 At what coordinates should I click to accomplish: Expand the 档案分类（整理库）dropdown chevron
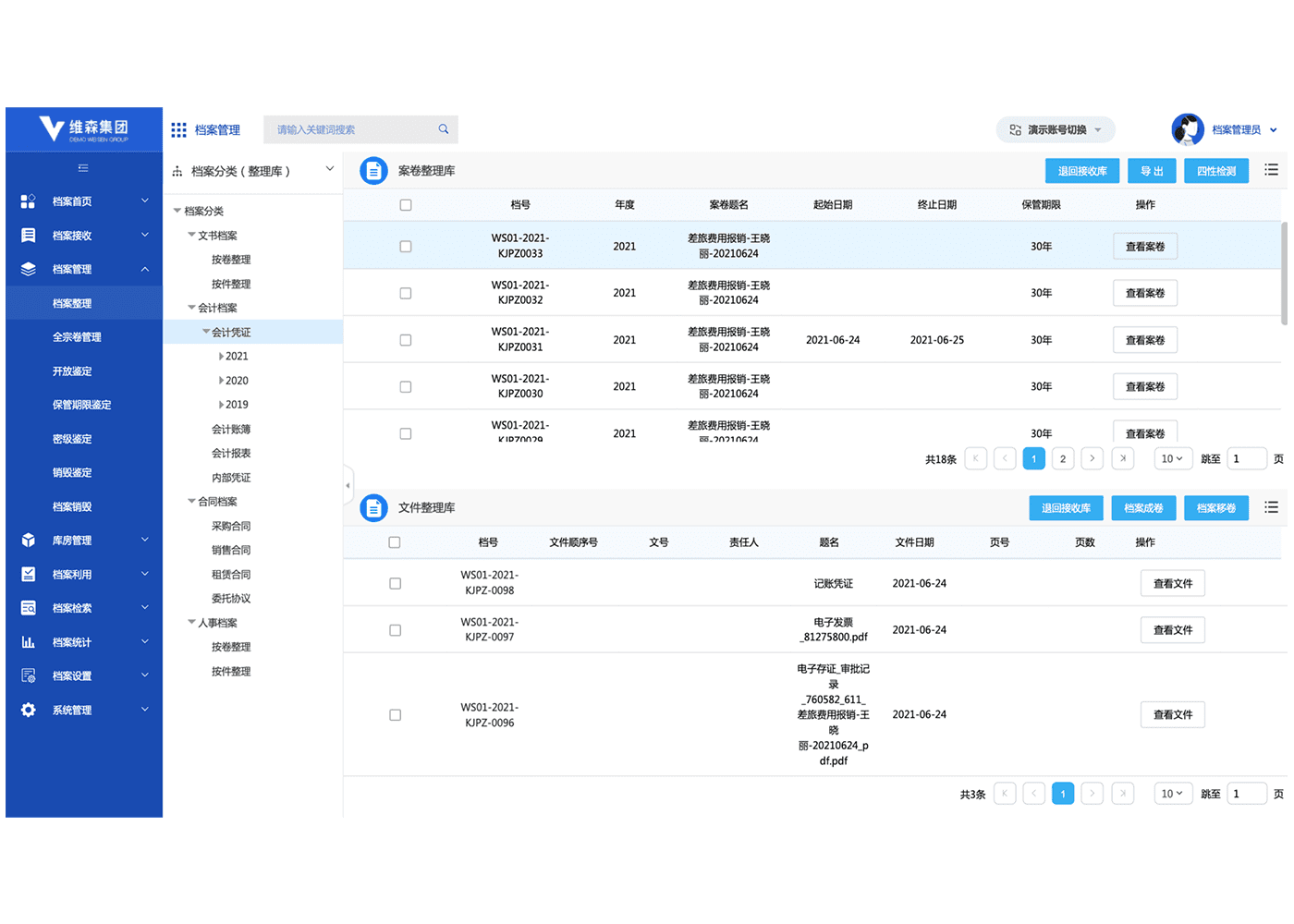click(x=330, y=169)
